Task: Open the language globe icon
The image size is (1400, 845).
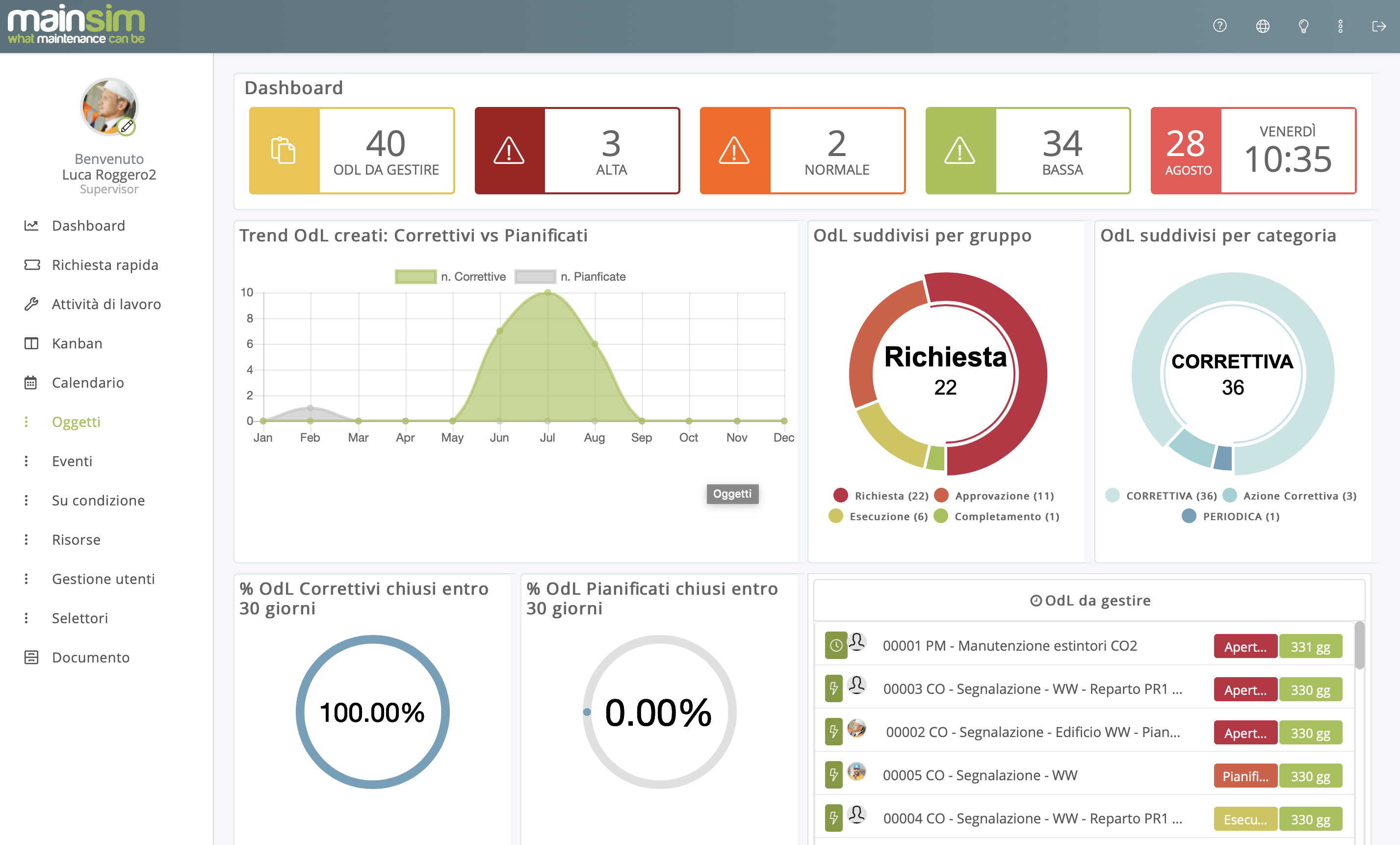Action: tap(1262, 26)
